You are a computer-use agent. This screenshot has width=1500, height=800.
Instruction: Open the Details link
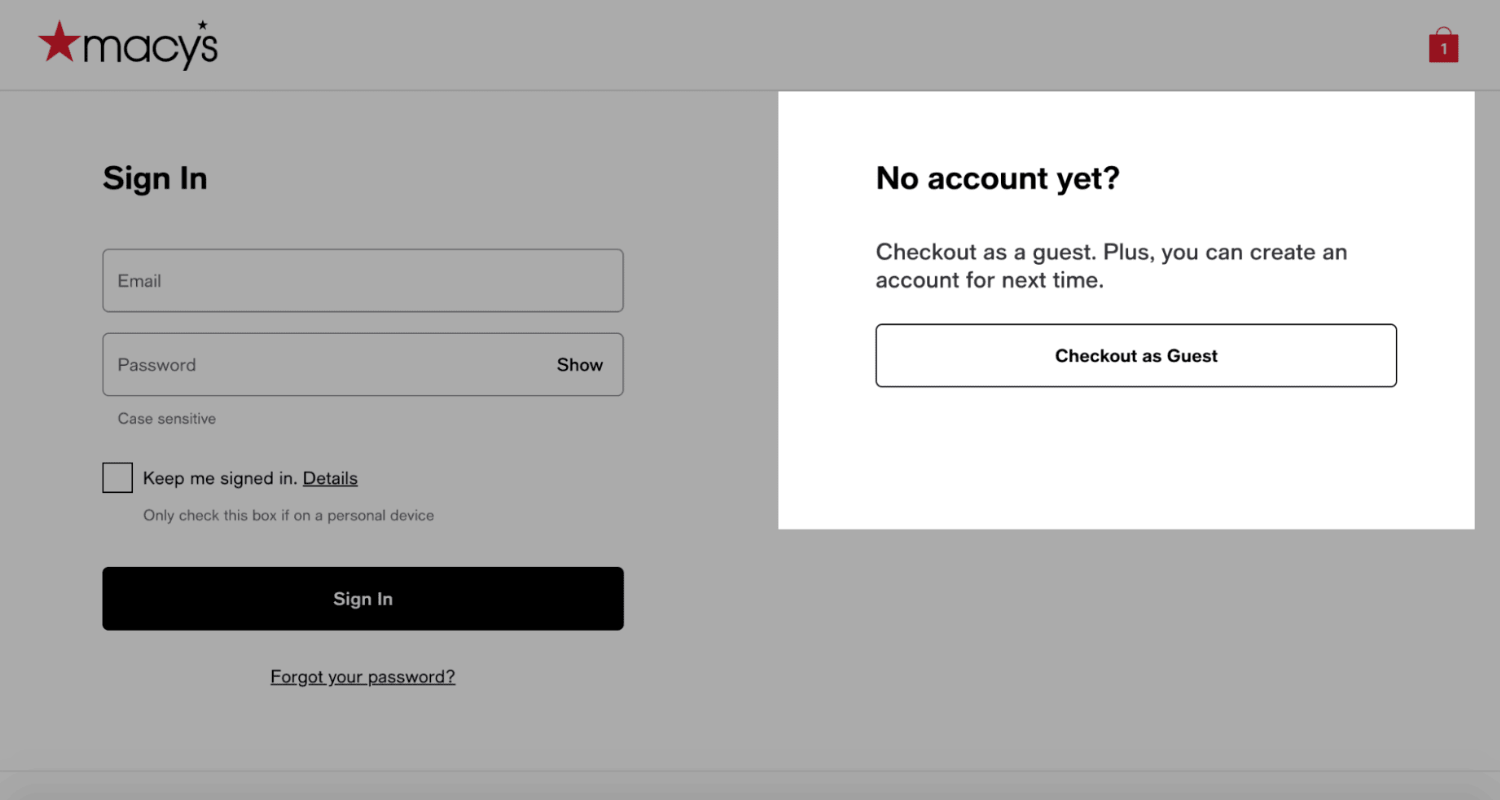click(x=330, y=478)
